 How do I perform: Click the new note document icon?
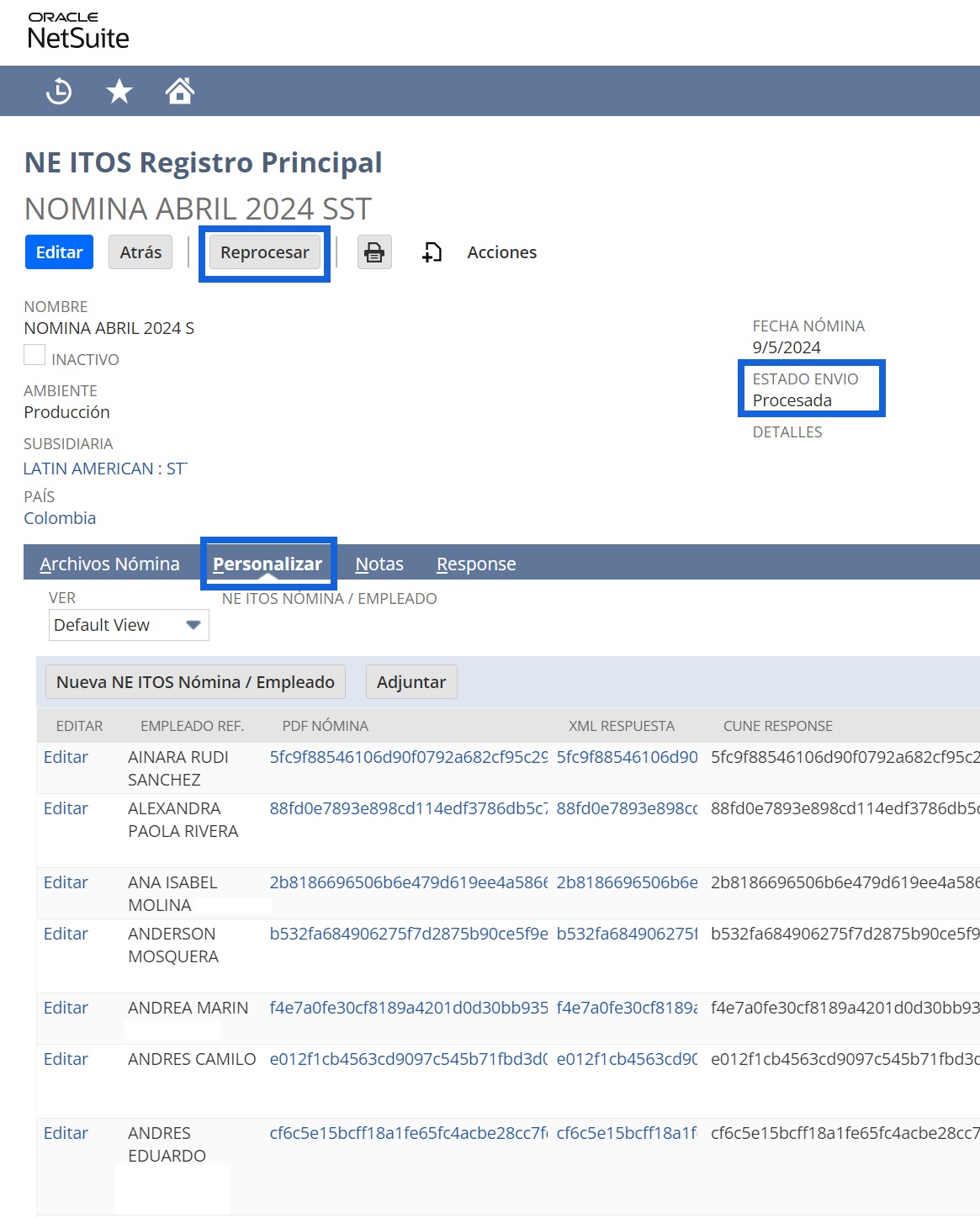[432, 252]
